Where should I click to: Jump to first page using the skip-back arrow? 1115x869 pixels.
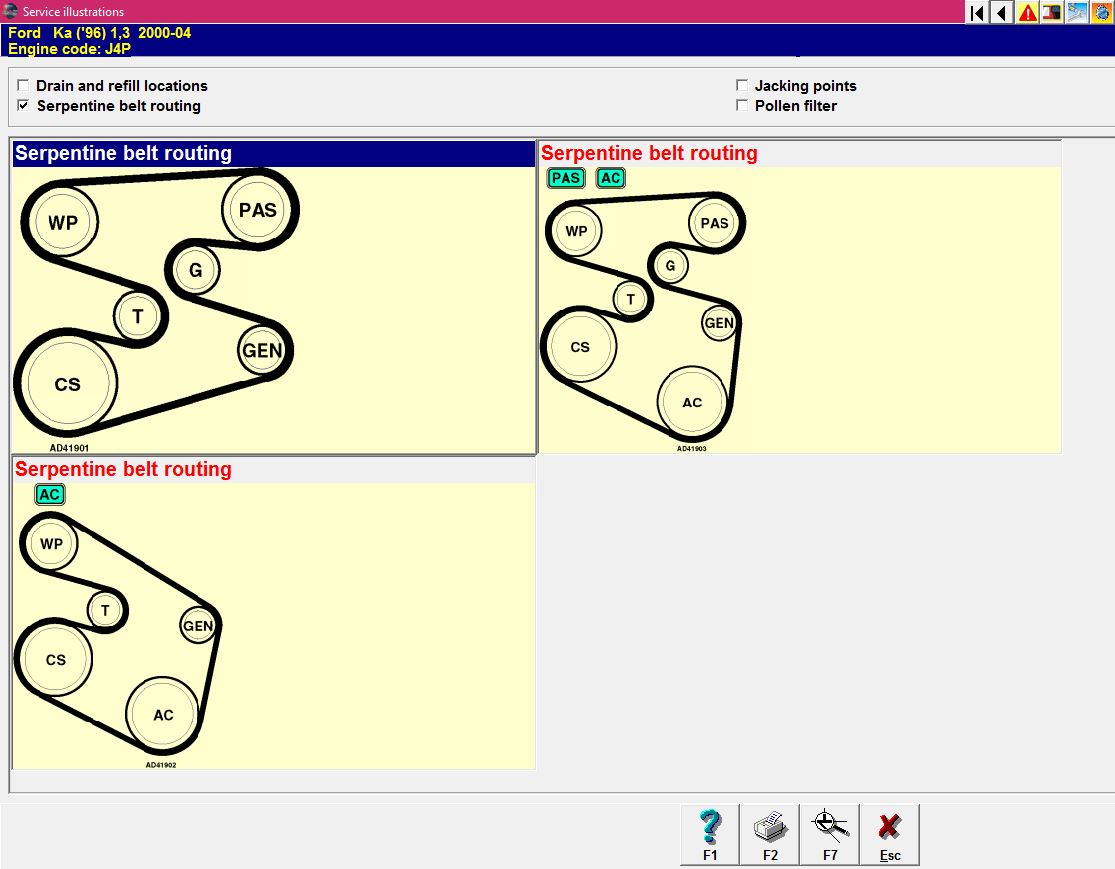click(976, 12)
